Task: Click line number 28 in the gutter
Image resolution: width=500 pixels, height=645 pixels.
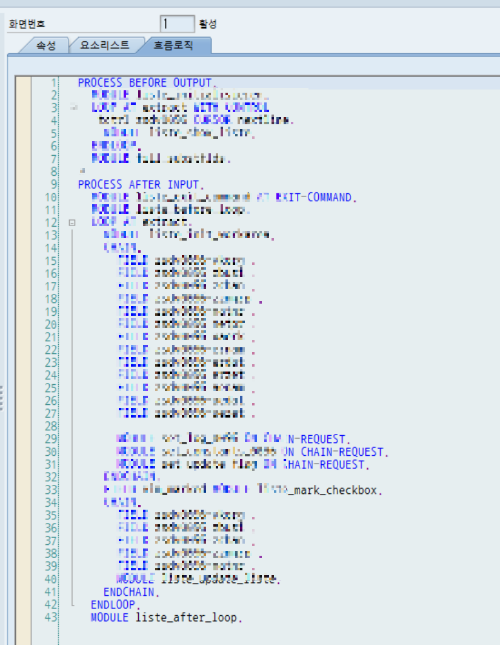Action: click(51, 426)
